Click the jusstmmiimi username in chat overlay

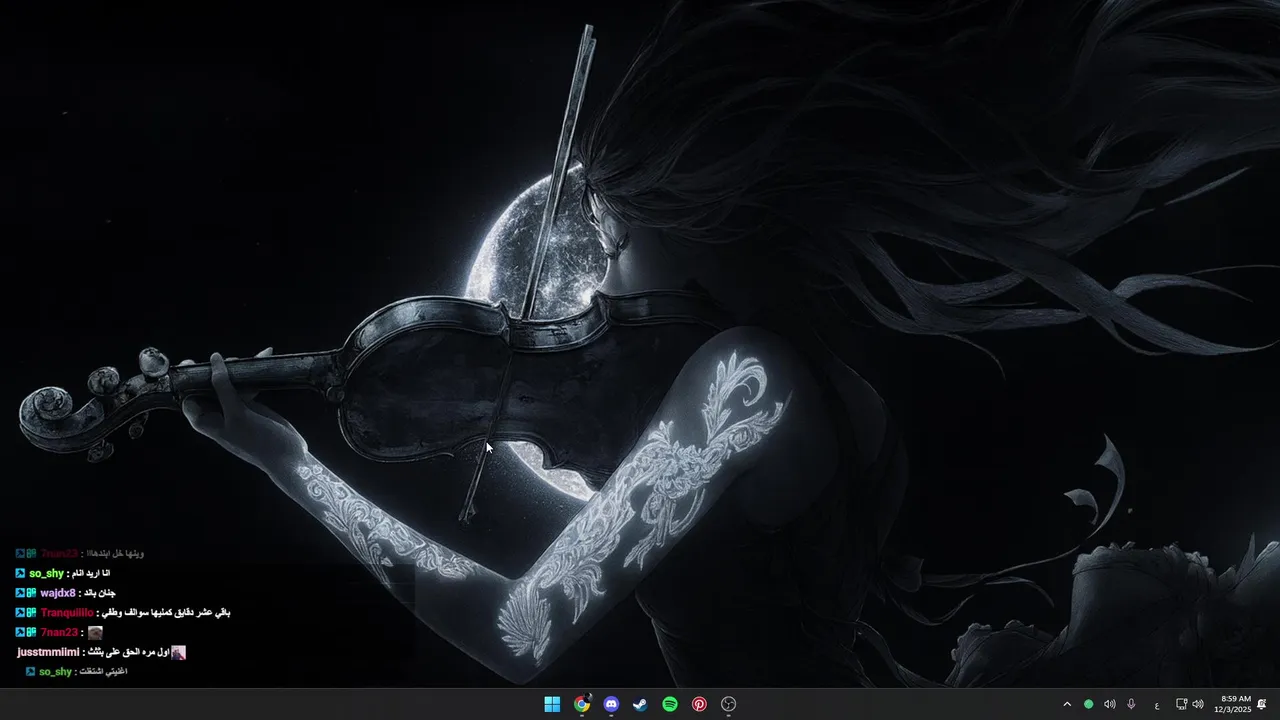[48, 652]
